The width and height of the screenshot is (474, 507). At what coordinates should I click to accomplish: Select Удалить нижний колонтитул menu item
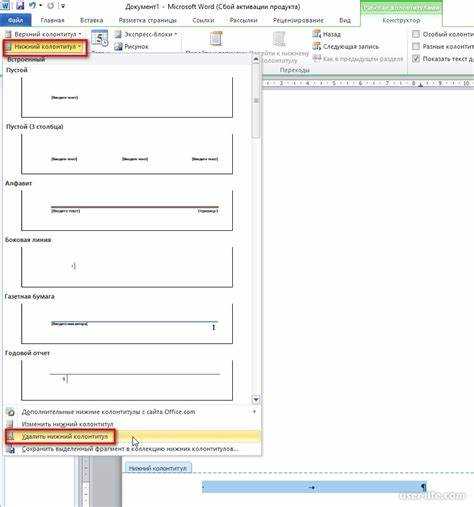pos(133,436)
